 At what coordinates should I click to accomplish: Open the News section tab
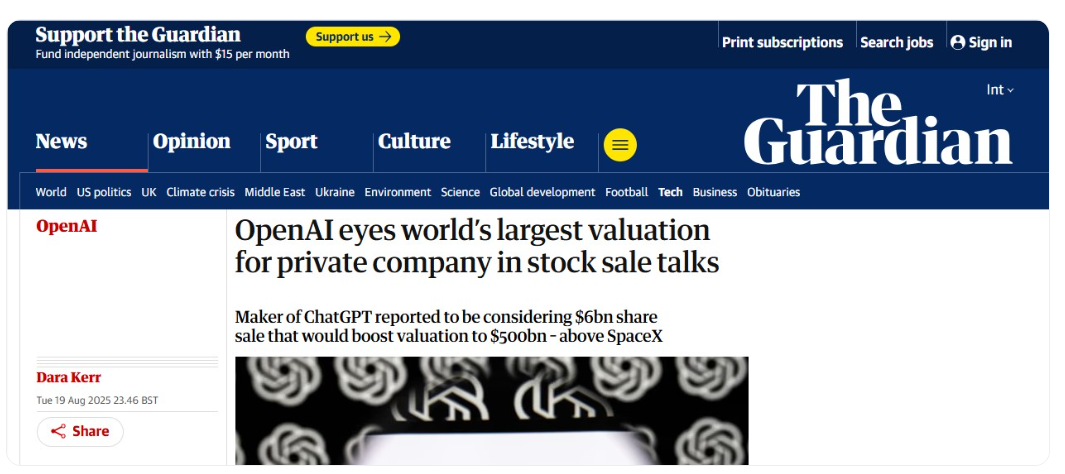point(61,142)
